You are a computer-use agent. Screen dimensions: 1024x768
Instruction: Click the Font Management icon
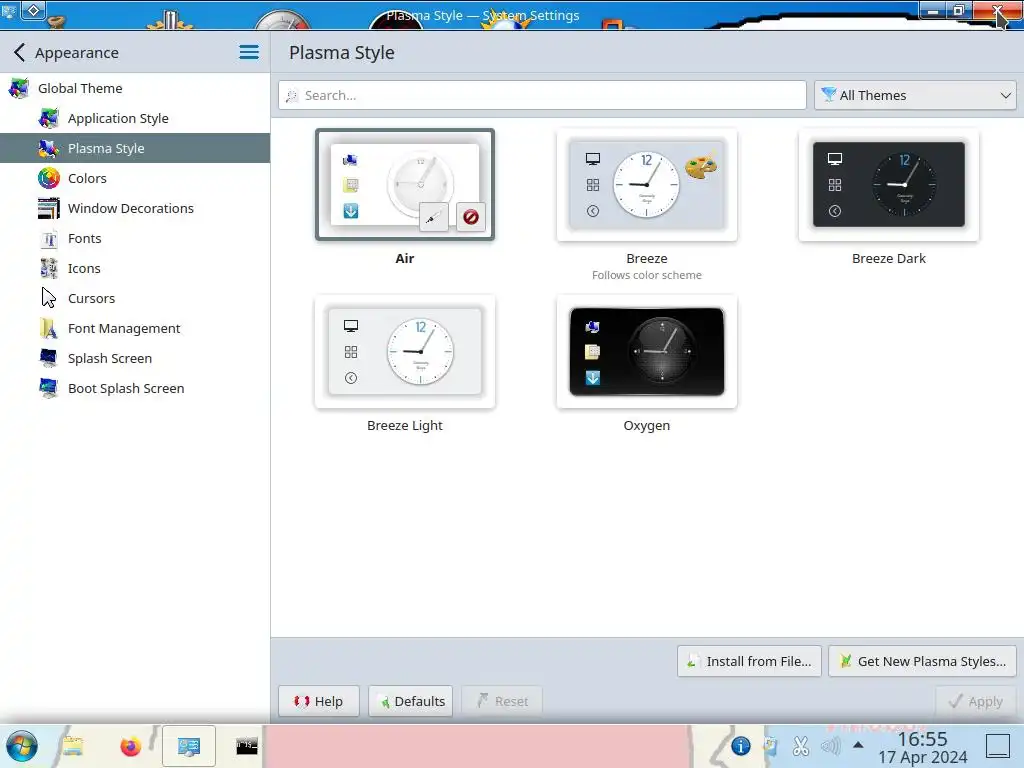pyautogui.click(x=48, y=328)
